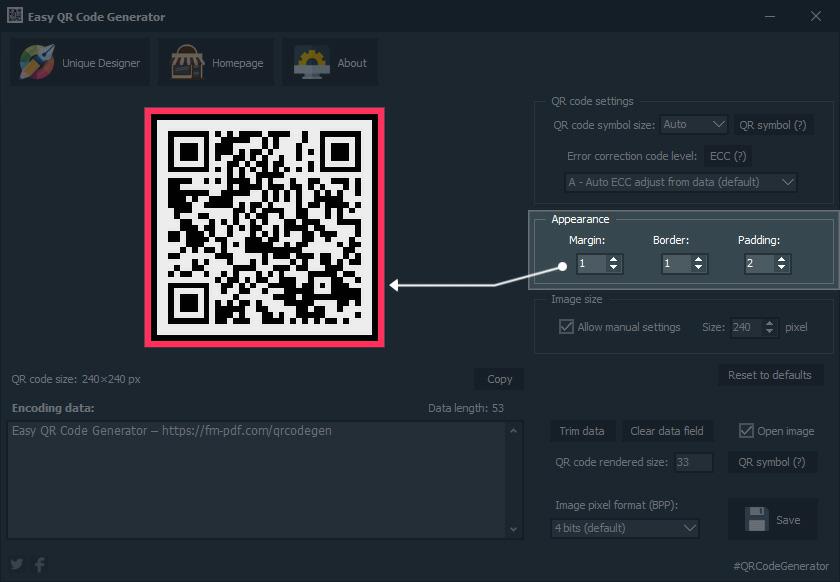Open QR symbol (?) help near symbol size

click(772, 125)
